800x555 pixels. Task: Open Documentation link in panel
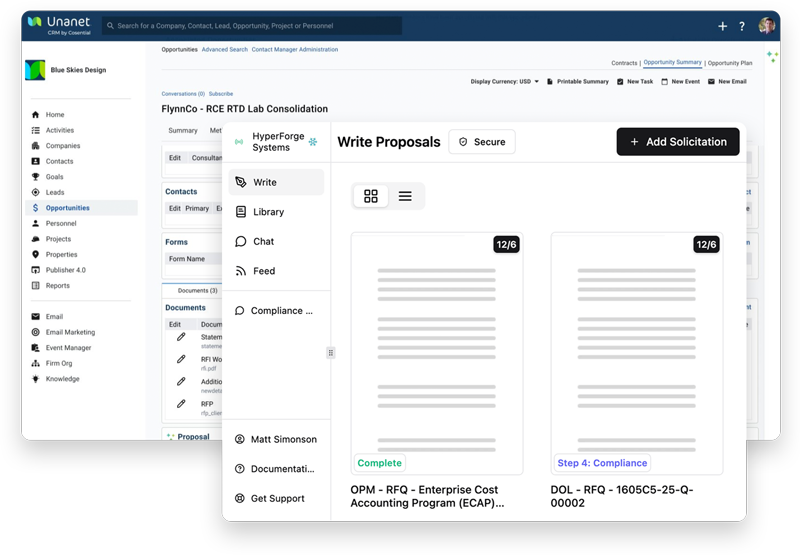pyautogui.click(x=276, y=469)
